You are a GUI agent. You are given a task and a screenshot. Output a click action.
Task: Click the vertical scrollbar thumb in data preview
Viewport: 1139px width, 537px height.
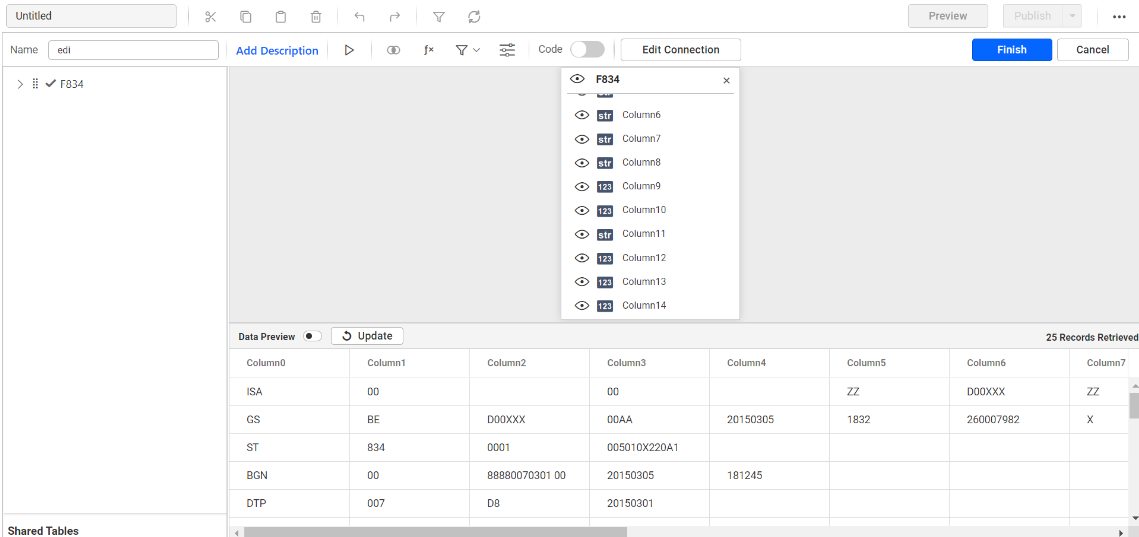[x=1134, y=405]
